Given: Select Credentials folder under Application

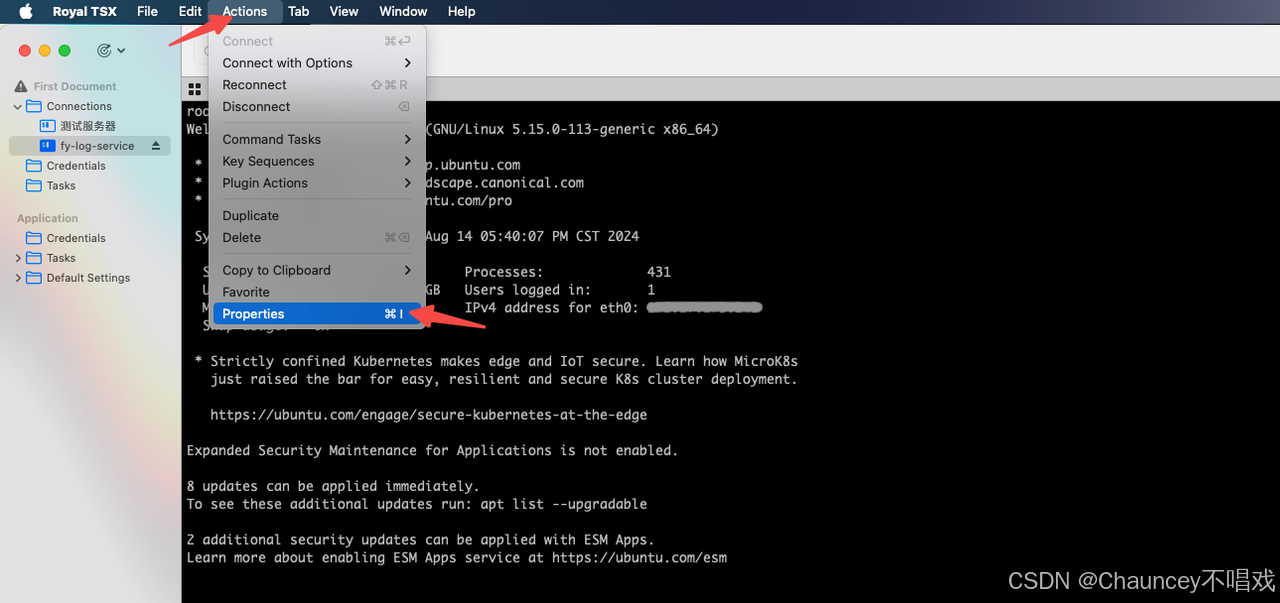Looking at the screenshot, I should [76, 238].
